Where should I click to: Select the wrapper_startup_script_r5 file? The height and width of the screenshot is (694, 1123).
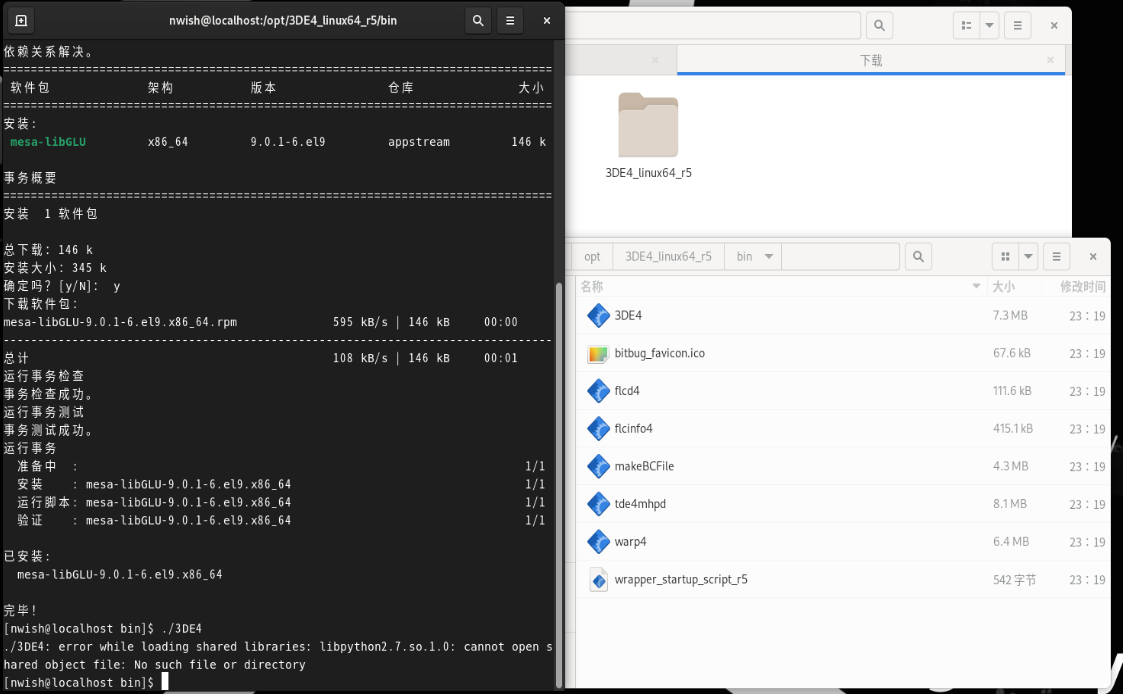[680, 580]
